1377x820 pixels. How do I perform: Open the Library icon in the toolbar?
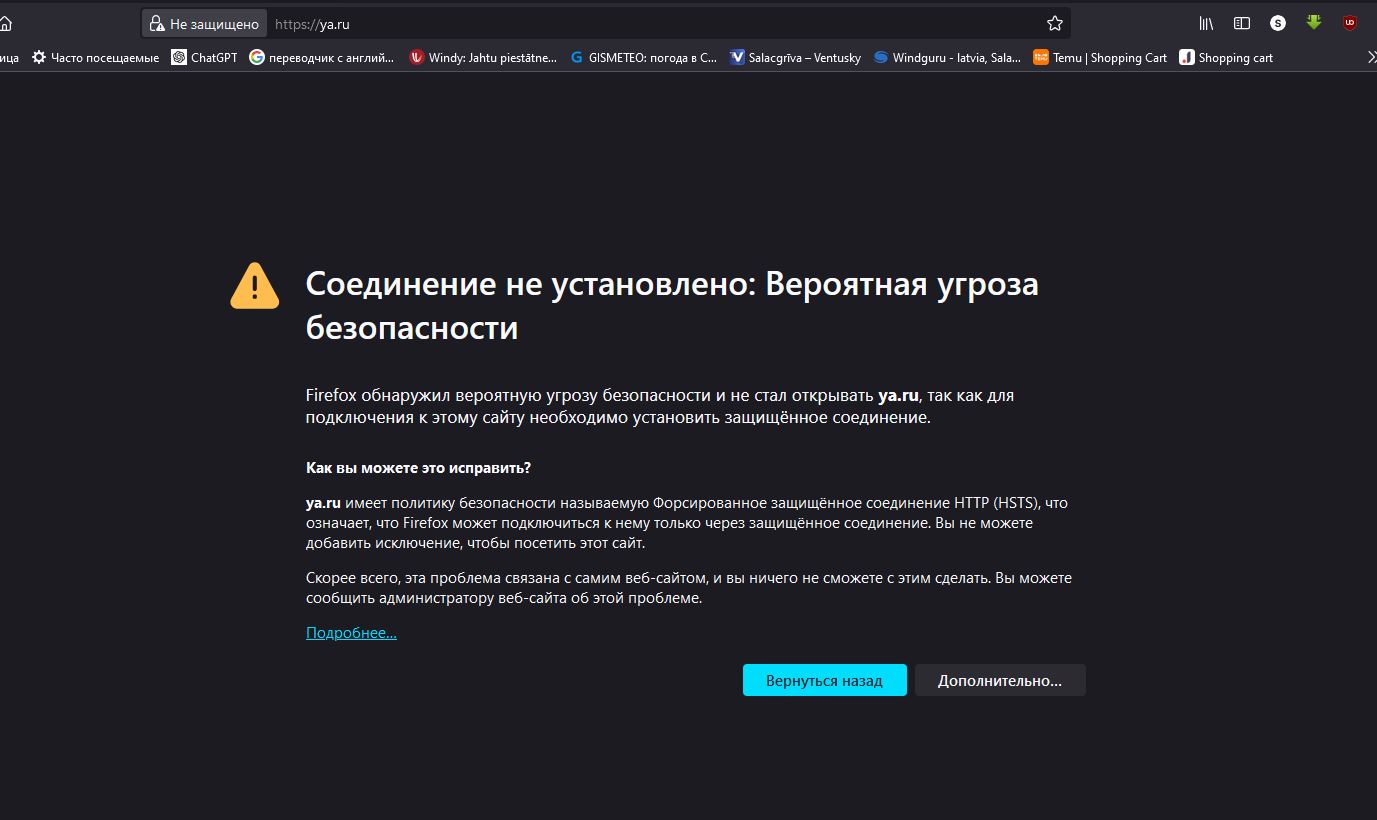pyautogui.click(x=1206, y=23)
